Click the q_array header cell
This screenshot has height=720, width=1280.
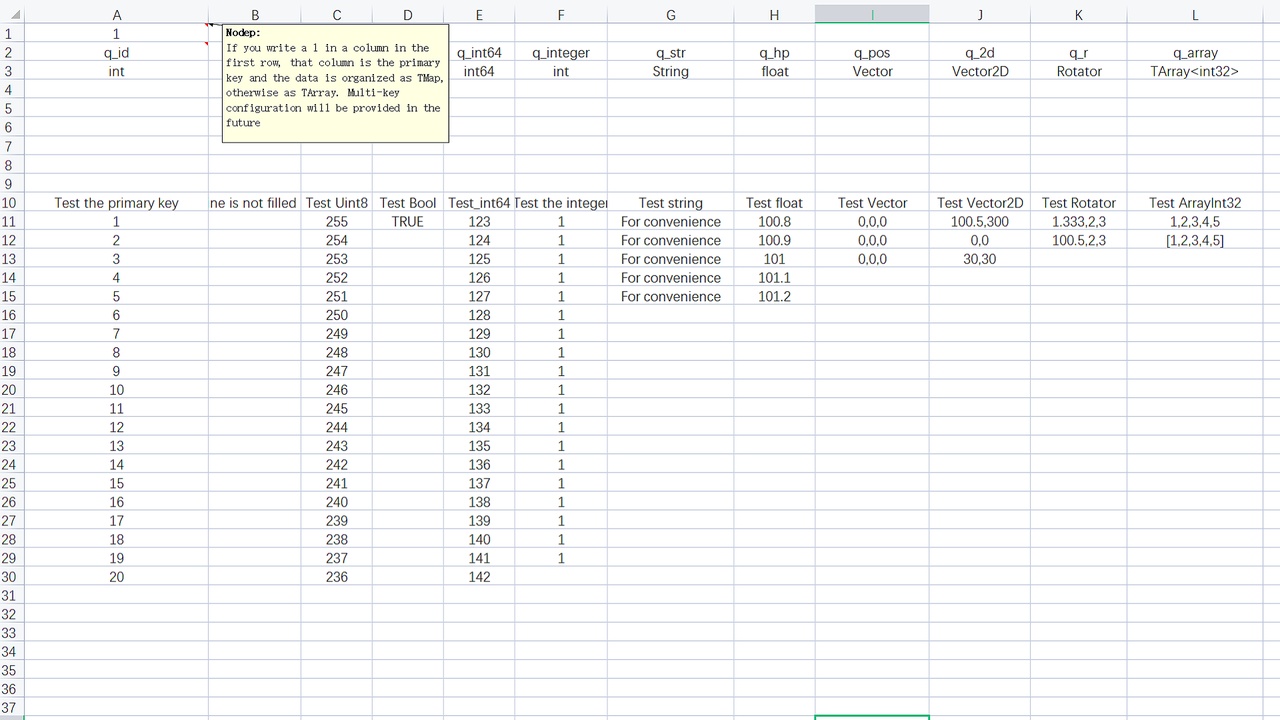point(1195,53)
